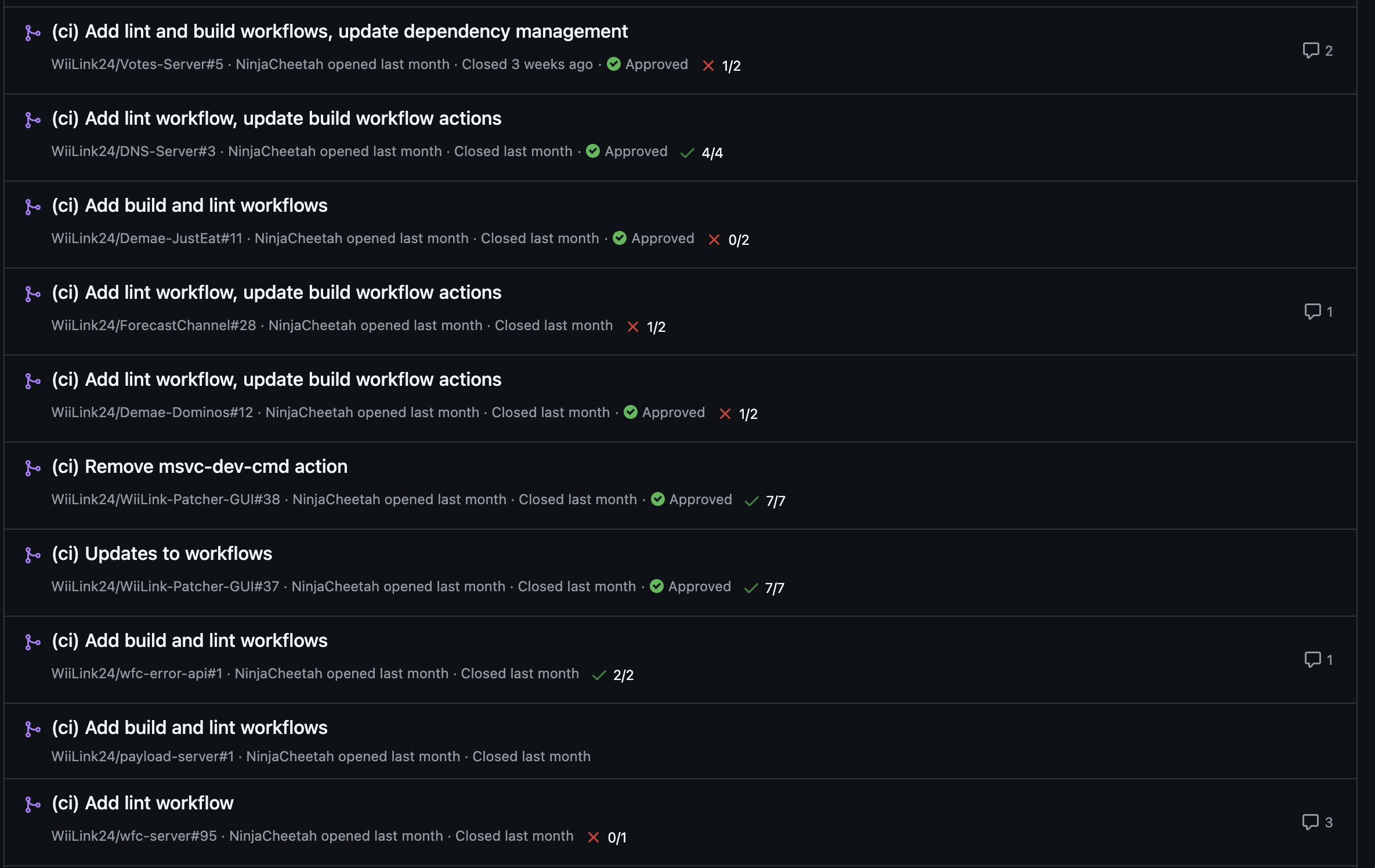Open "(ci) Updates to workflows" pull request
1375x868 pixels.
(162, 554)
